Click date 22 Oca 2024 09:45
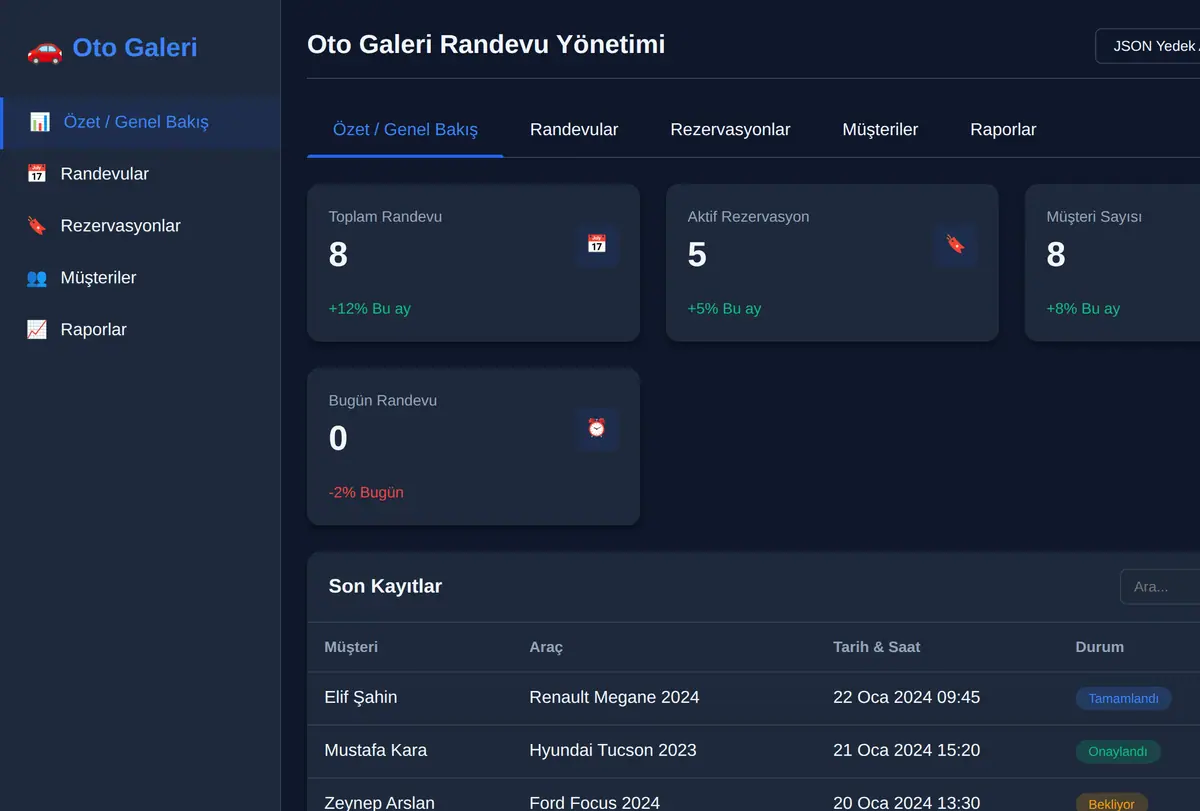The height and width of the screenshot is (811, 1200). (907, 697)
